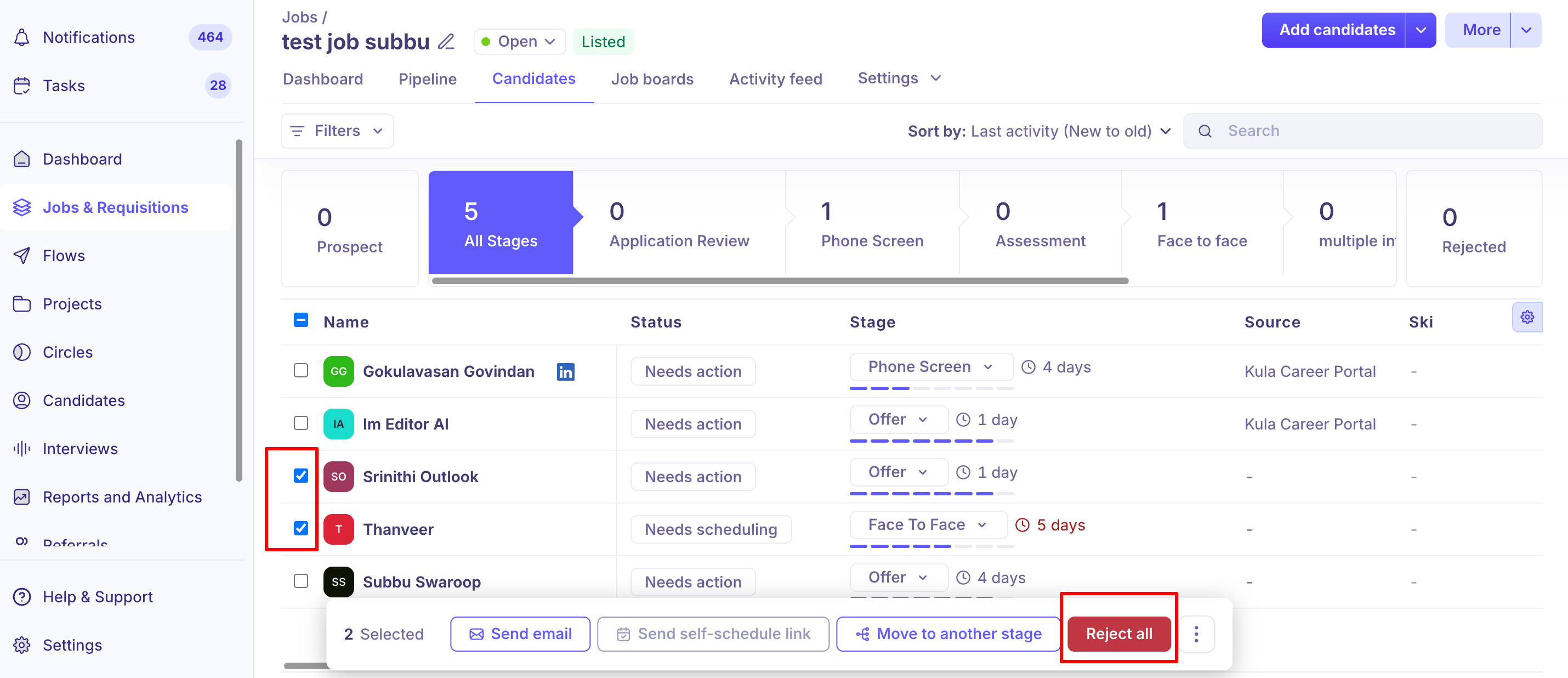Open Face To Face stage dropdown for Thanveer
This screenshot has width=1568, height=678.
coord(928,524)
